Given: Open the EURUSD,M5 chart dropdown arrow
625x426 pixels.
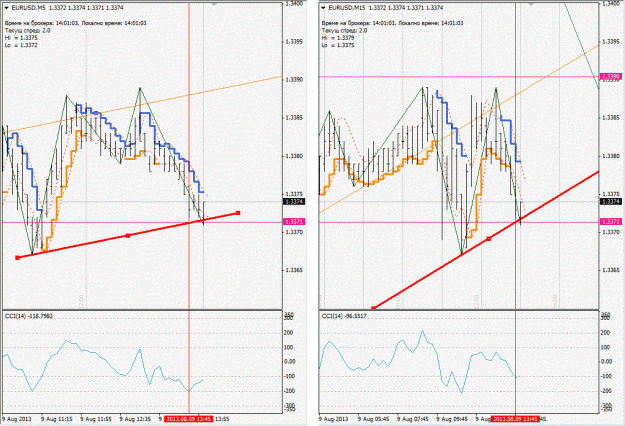Looking at the screenshot, I should (x=6, y=8).
